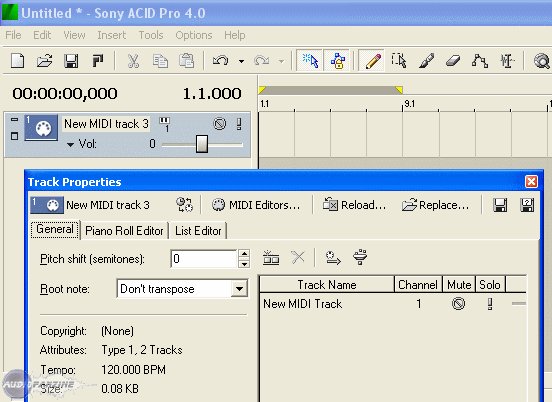Open the Edit menu
Image resolution: width=552 pixels, height=402 pixels.
click(42, 35)
